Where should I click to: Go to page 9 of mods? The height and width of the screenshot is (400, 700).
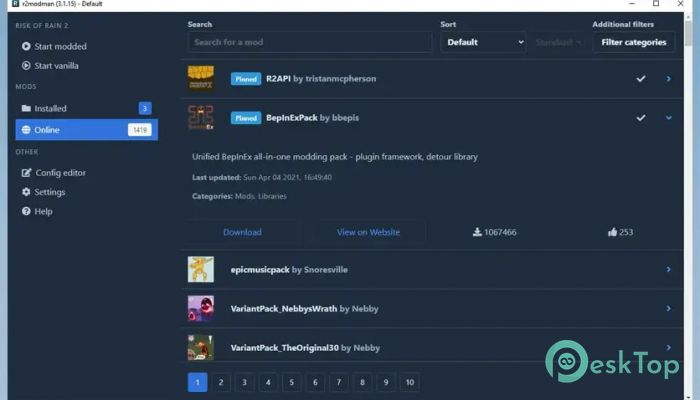[386, 382]
